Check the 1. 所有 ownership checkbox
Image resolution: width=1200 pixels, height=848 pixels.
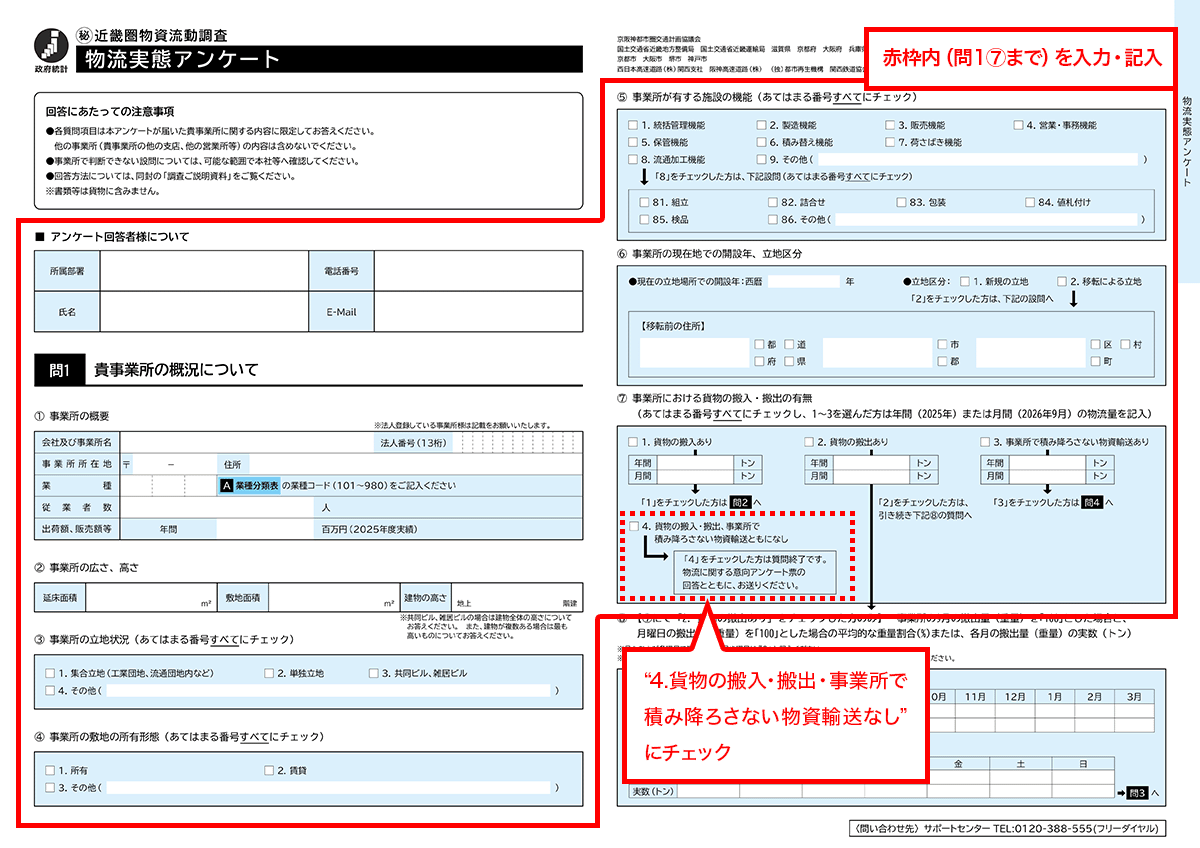50,771
